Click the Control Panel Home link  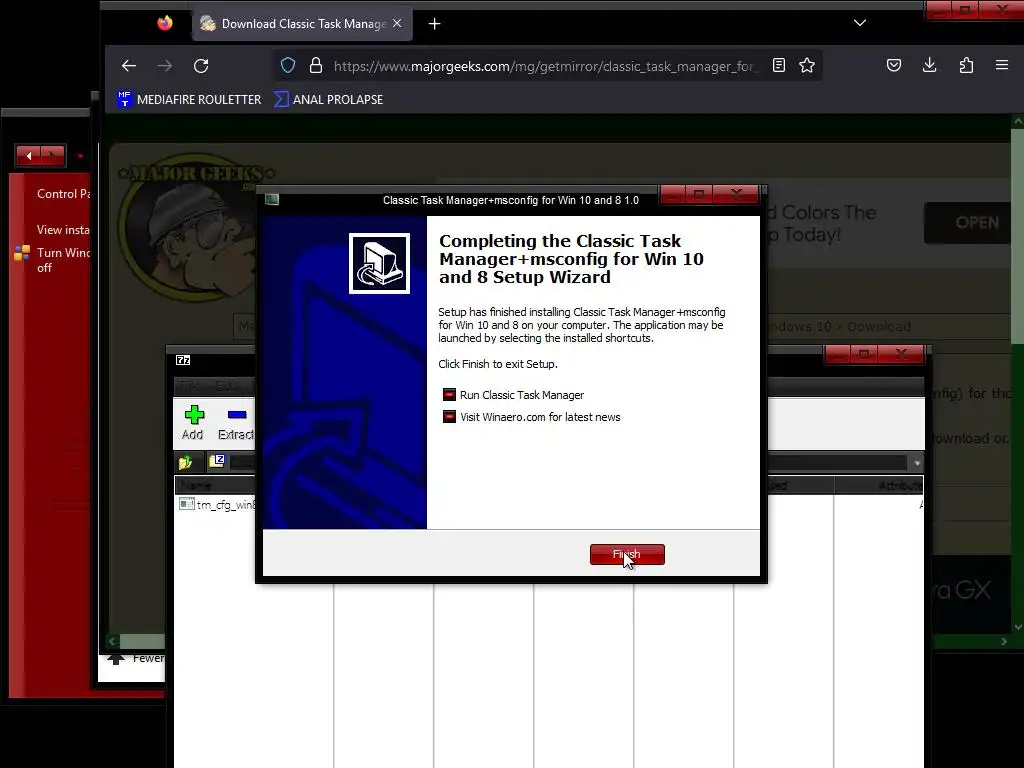(63, 194)
